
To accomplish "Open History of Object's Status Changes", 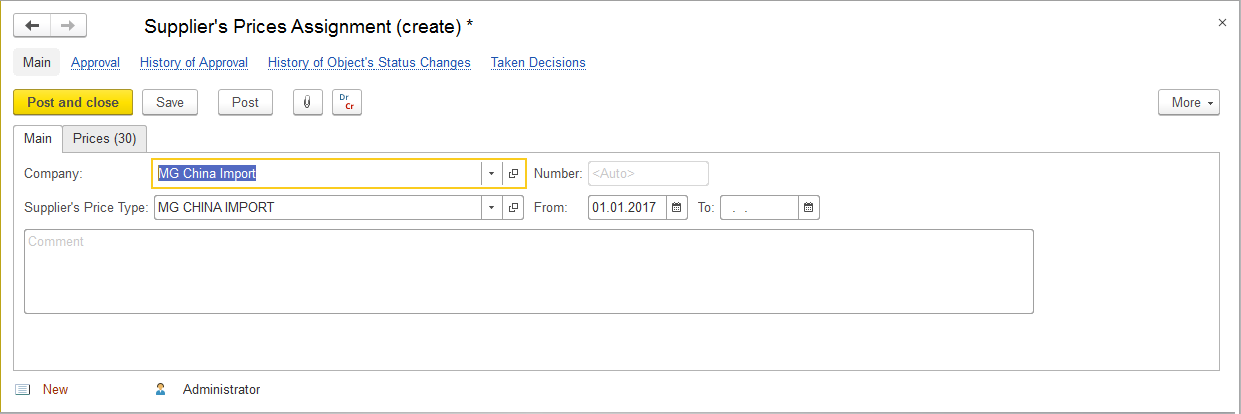I will click(369, 62).
